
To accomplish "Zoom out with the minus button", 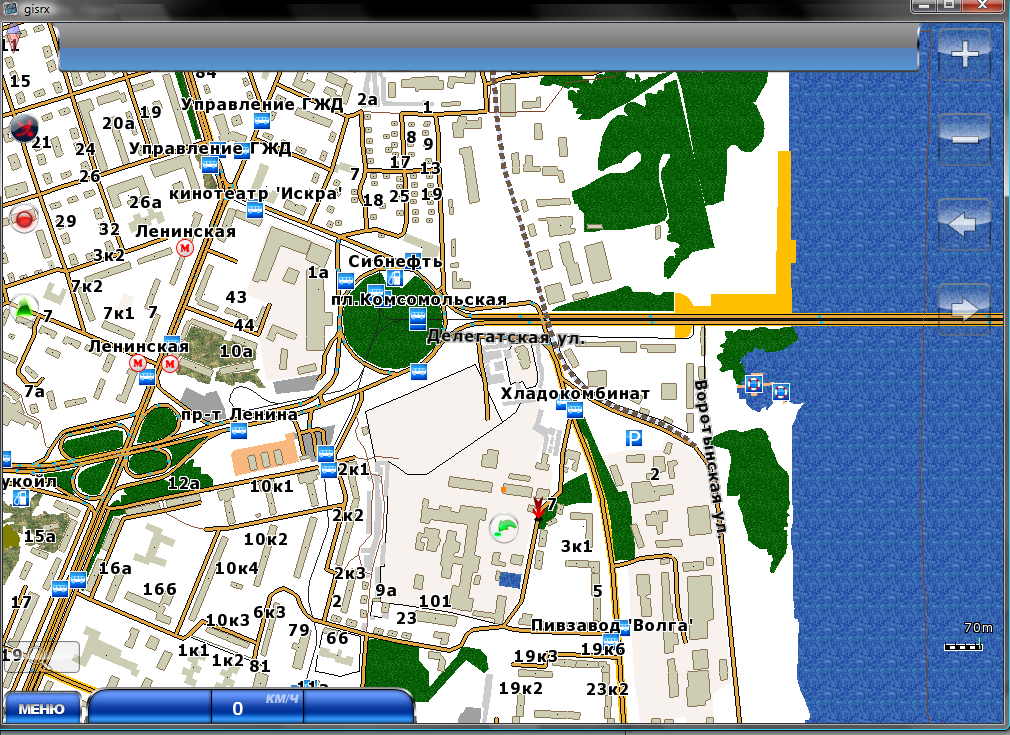I will point(964,139).
